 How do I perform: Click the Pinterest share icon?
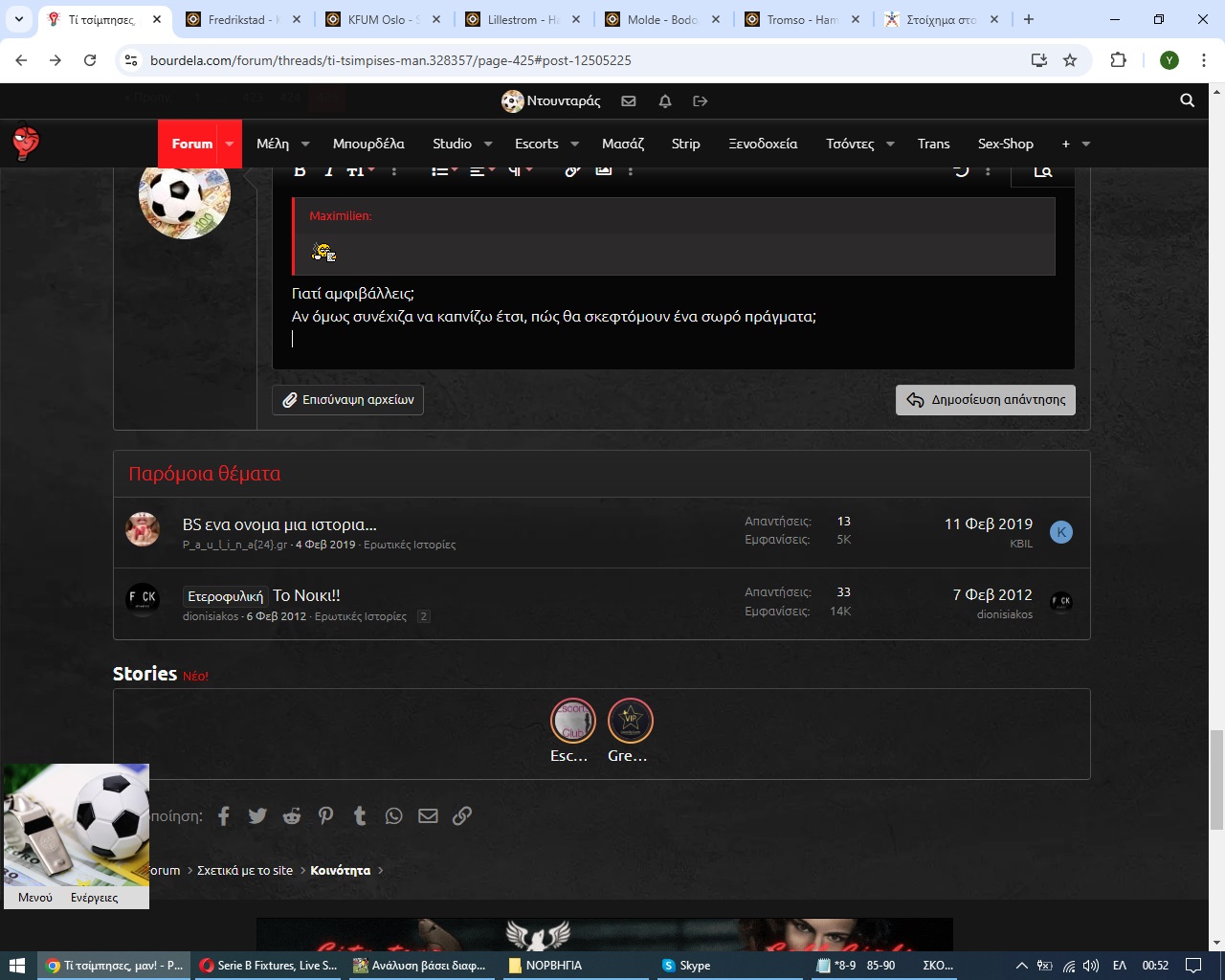pos(326,815)
